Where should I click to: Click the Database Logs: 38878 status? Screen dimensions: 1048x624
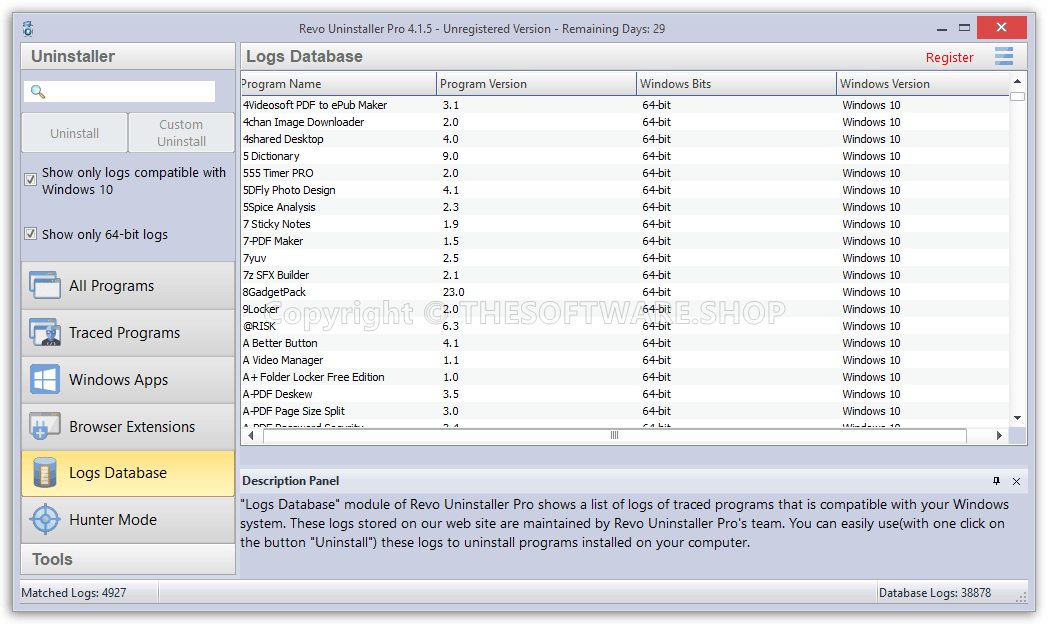tap(934, 593)
